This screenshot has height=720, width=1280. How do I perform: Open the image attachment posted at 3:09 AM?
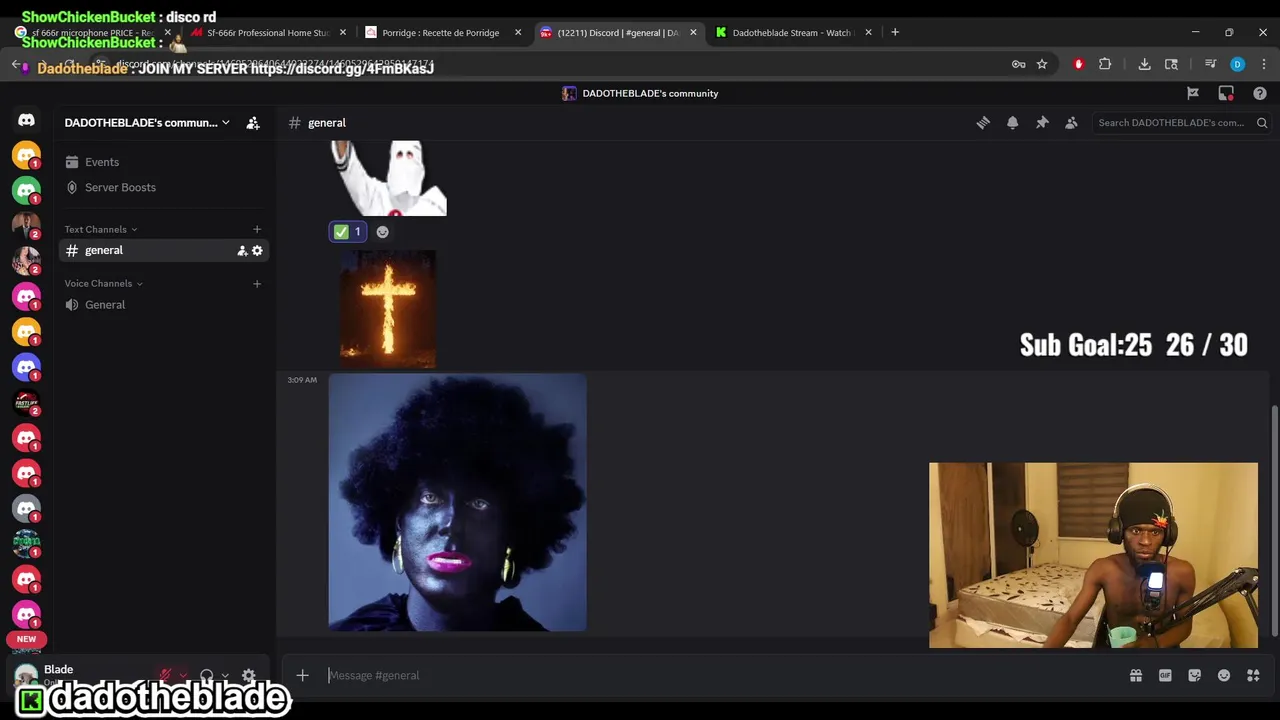click(457, 503)
